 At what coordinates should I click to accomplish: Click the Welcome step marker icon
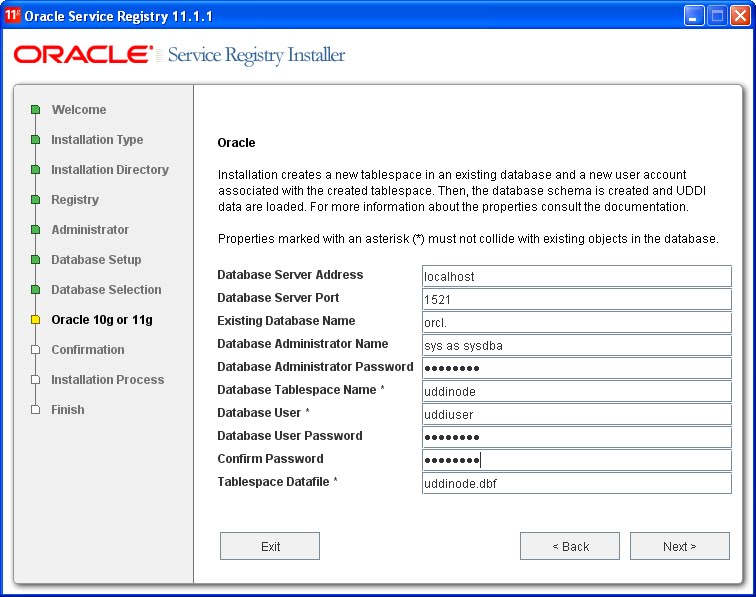[x=35, y=109]
